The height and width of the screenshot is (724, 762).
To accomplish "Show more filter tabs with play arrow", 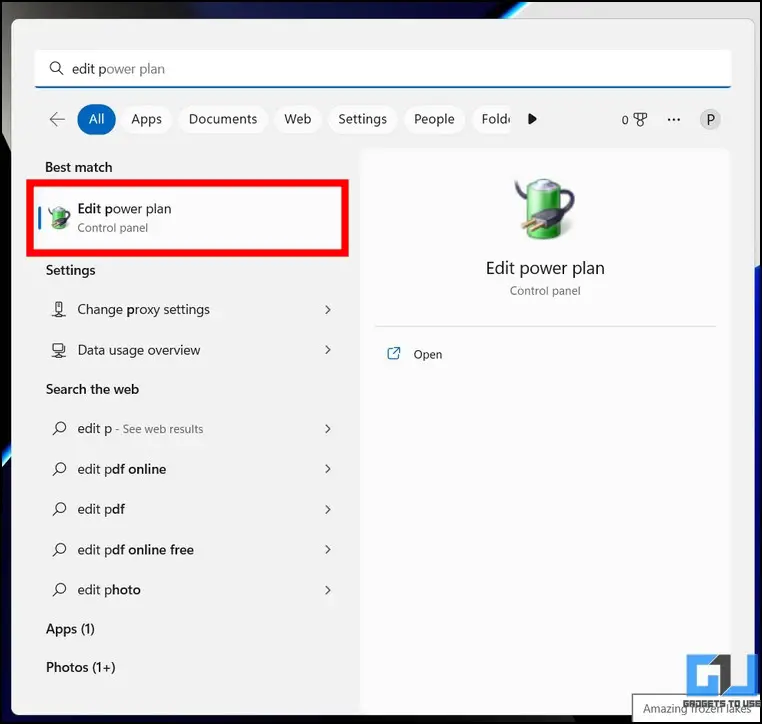I will [x=532, y=119].
